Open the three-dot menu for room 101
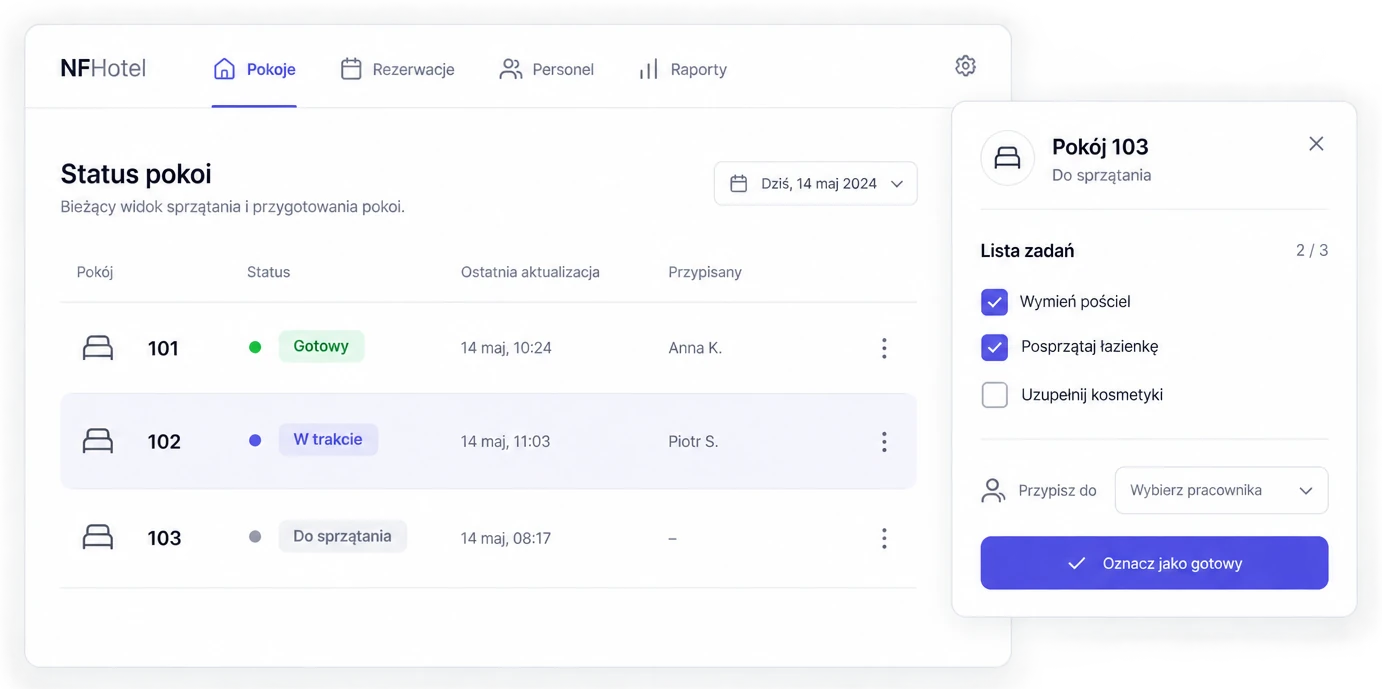Screen dimensions: 1382x689 (884, 348)
